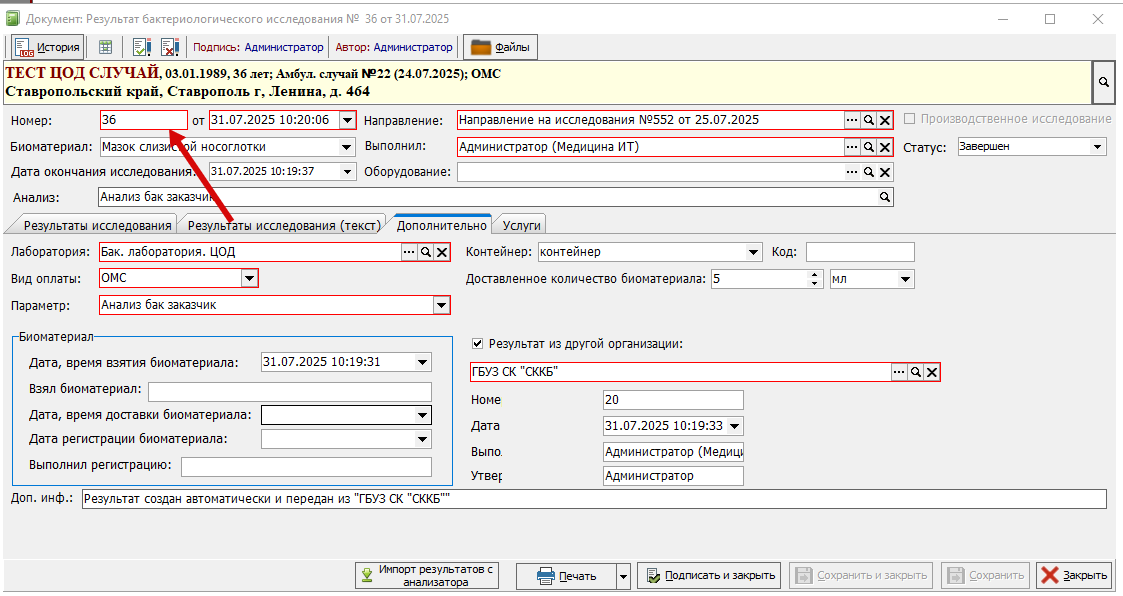Increase Доставленное количество биоматериала spinner
Image resolution: width=1123 pixels, height=596 pixels.
click(814, 275)
